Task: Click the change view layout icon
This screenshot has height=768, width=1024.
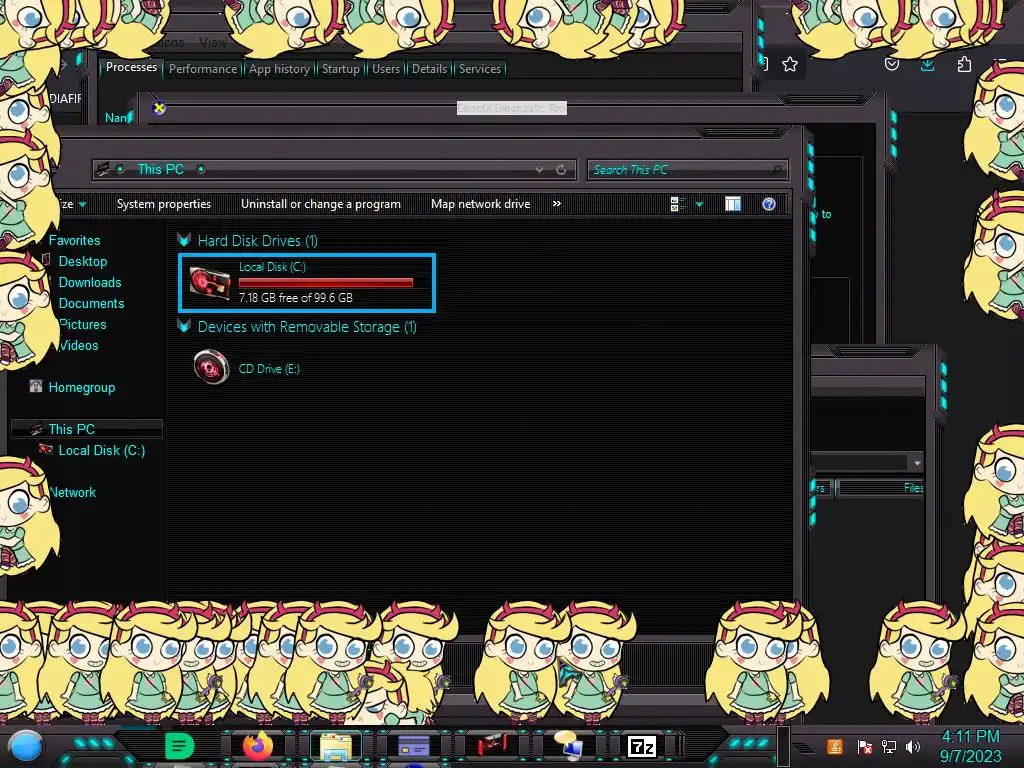Action: 678,204
